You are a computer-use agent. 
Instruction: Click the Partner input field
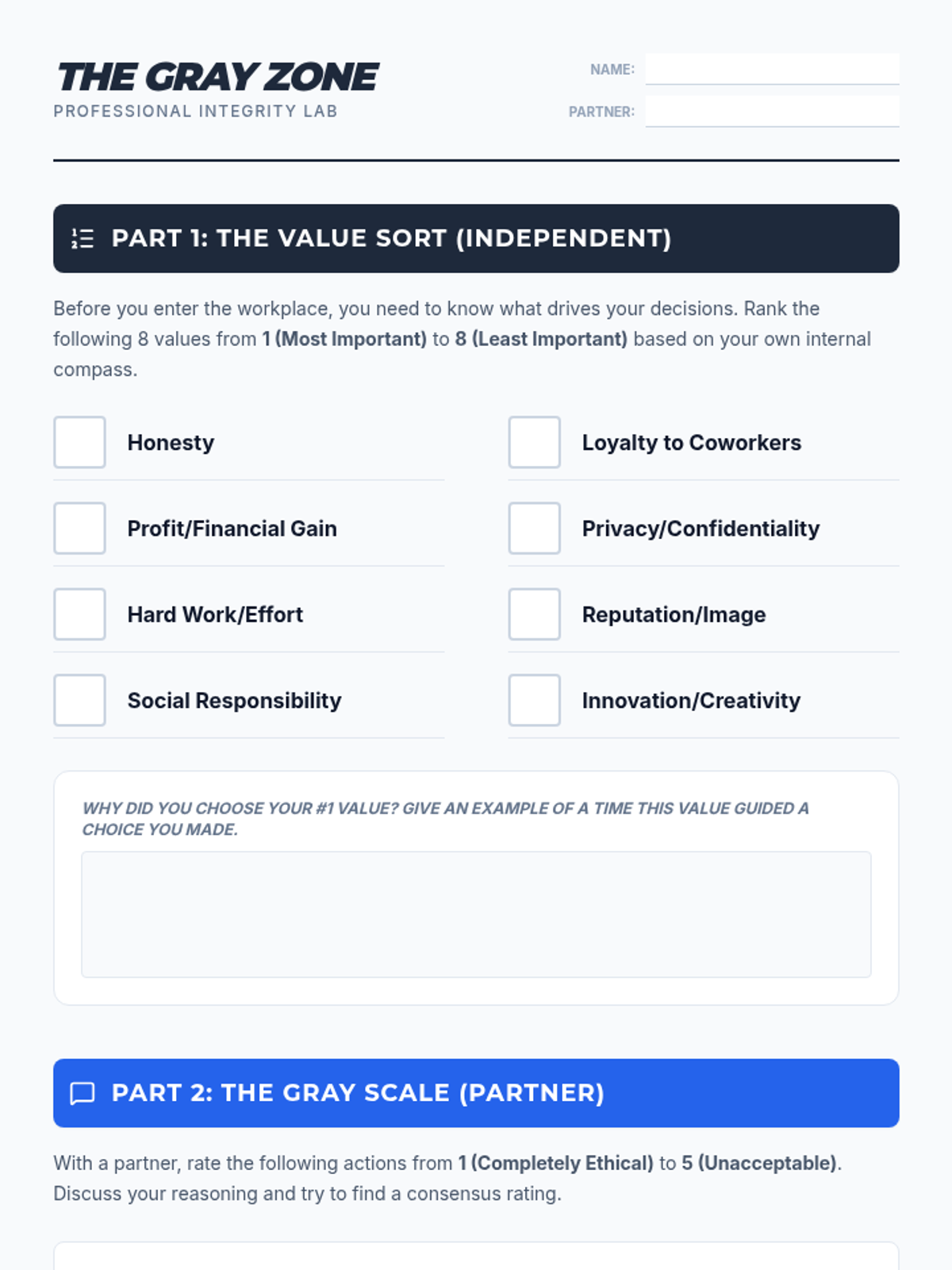(771, 111)
